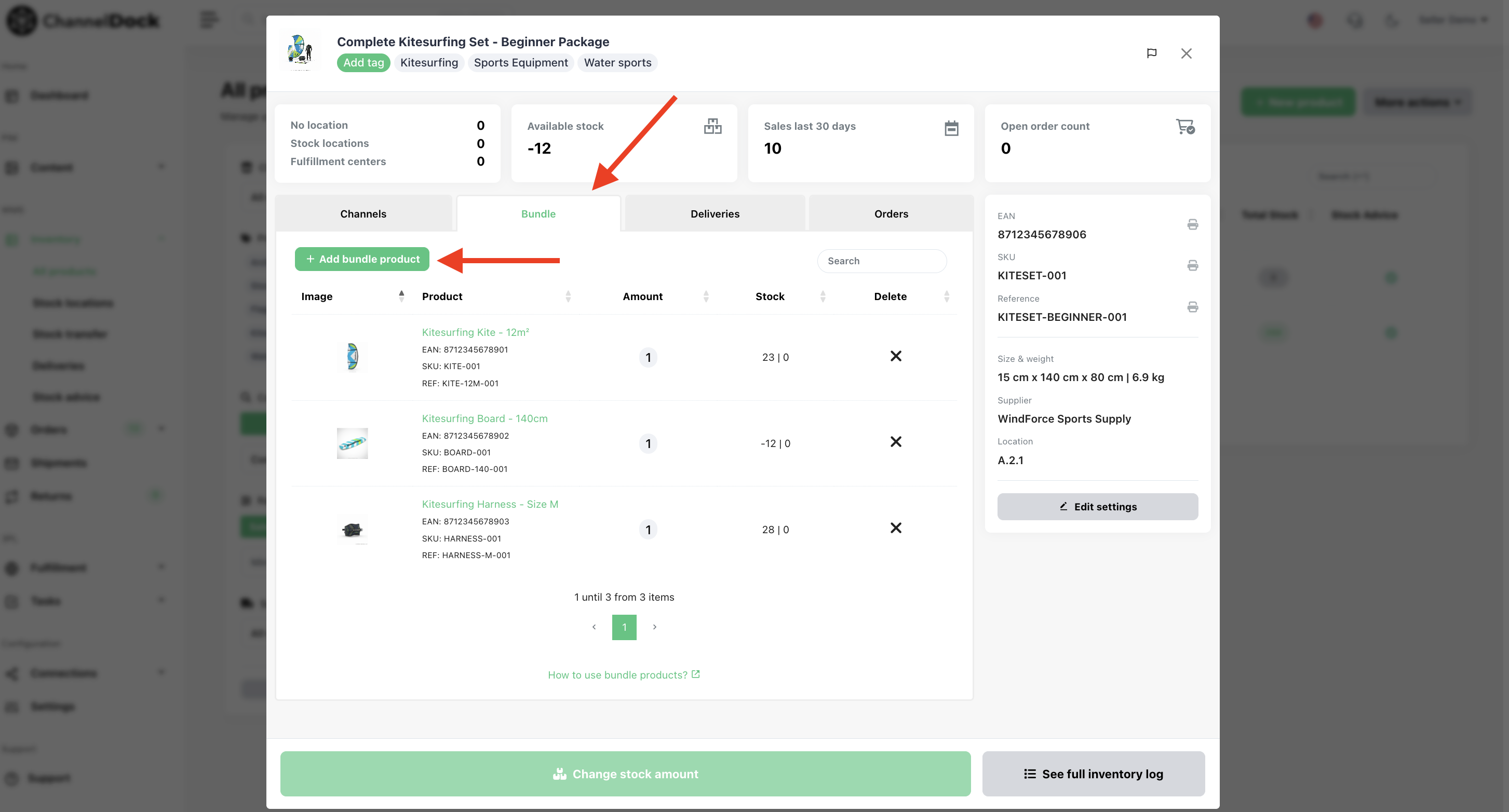Click the flag icon in modal header

point(1151,53)
